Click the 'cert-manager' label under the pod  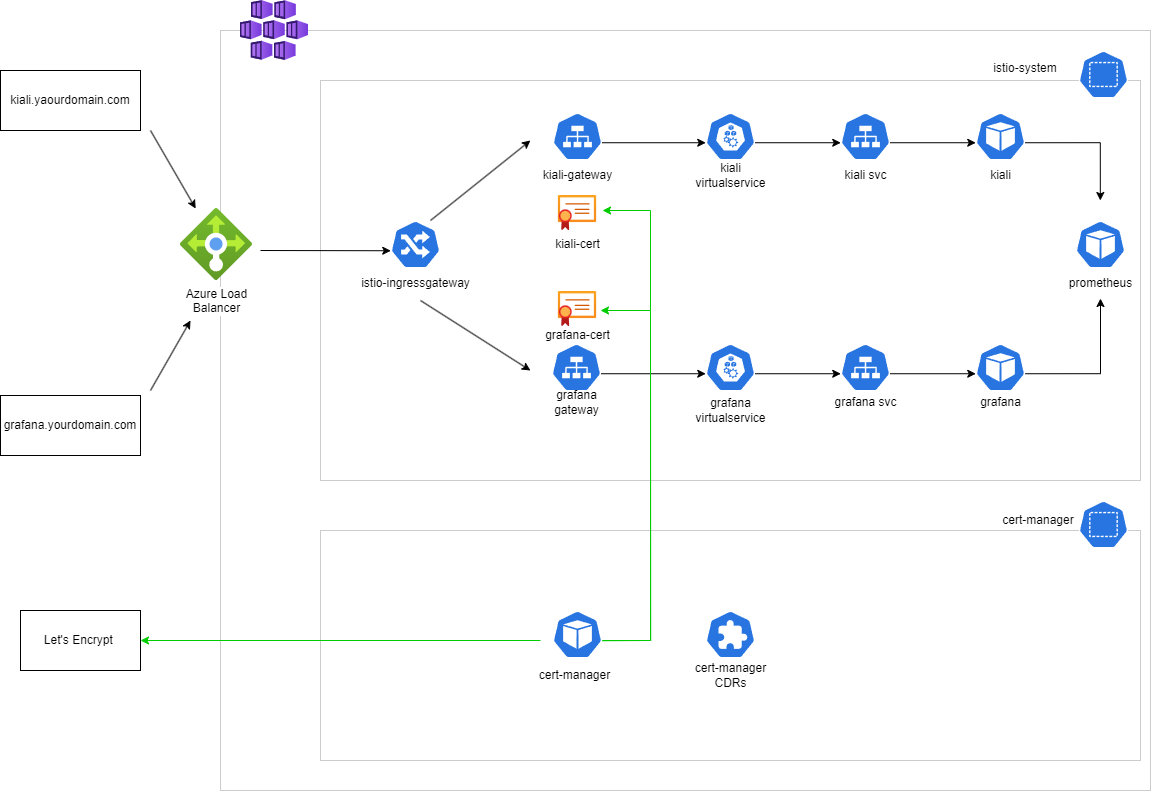click(x=575, y=675)
